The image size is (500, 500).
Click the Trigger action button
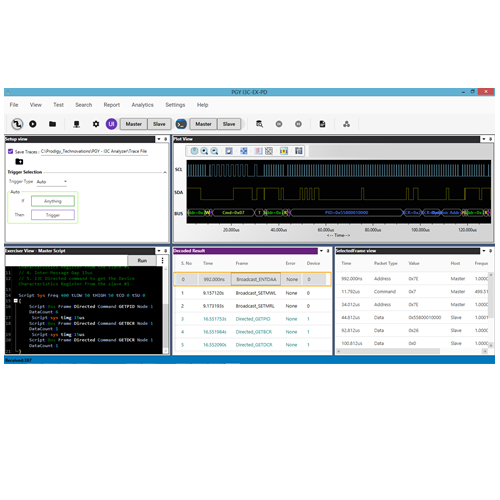(x=53, y=215)
